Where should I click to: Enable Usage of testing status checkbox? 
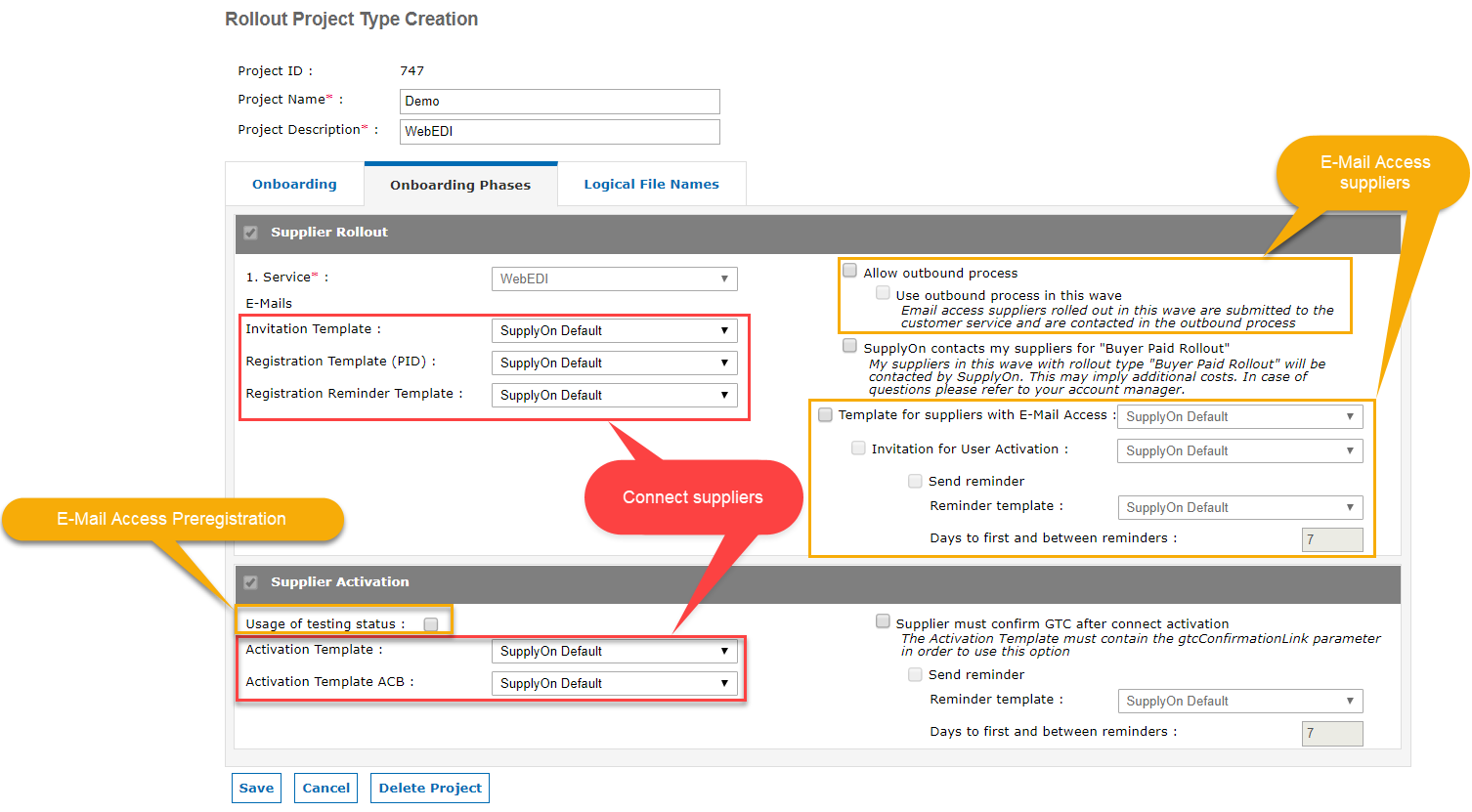click(430, 624)
